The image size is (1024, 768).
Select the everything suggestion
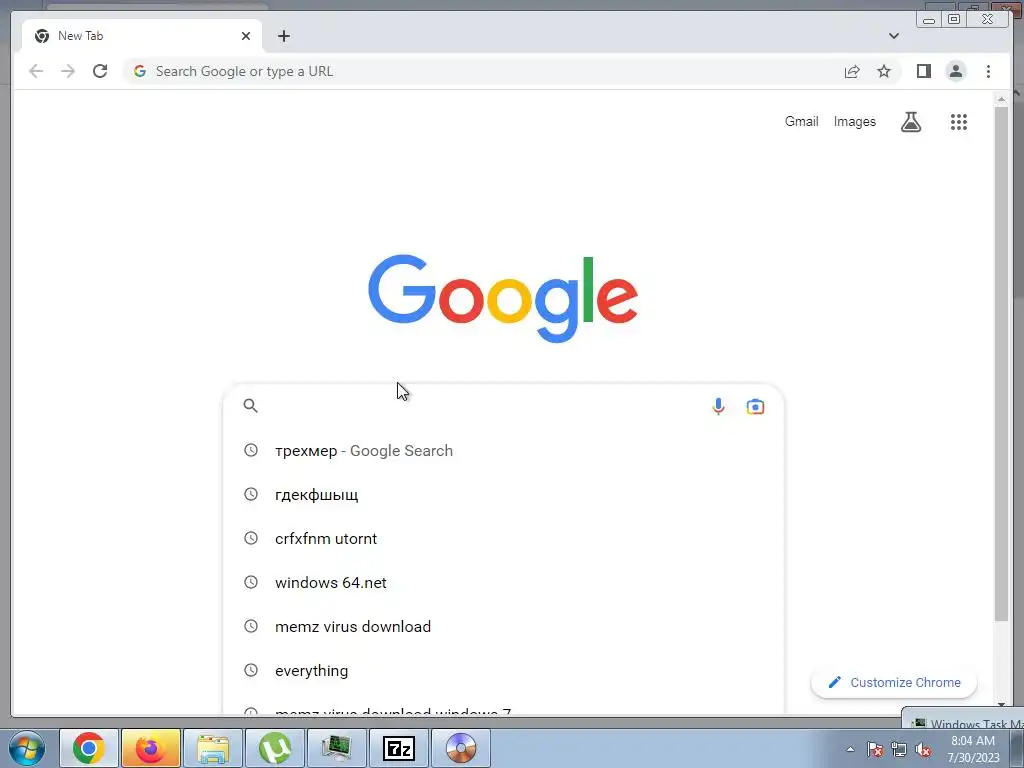[503, 670]
